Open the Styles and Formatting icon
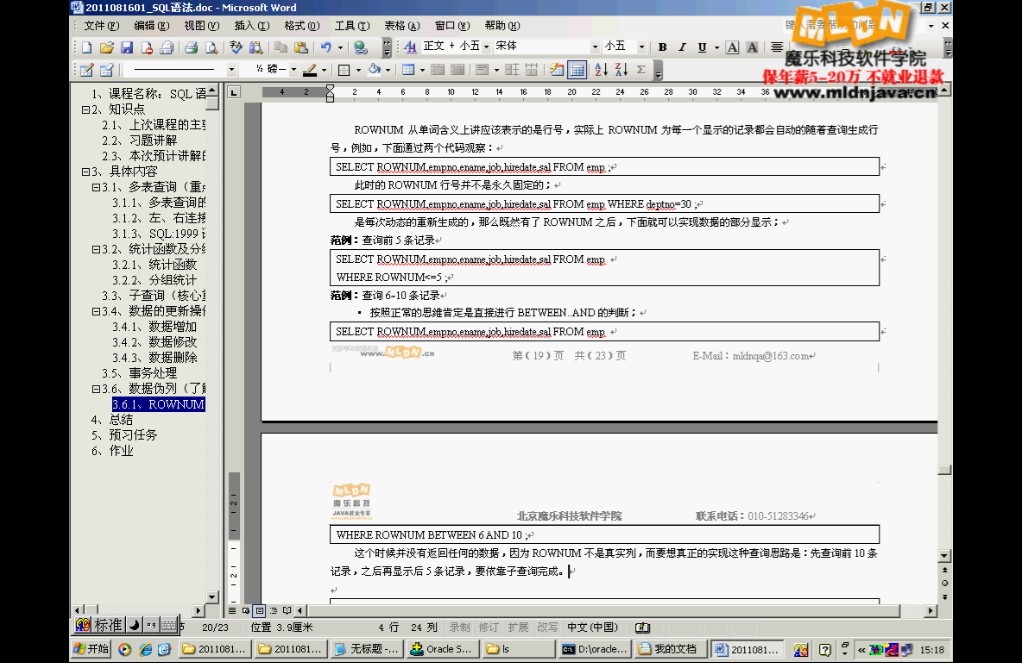 [x=410, y=47]
